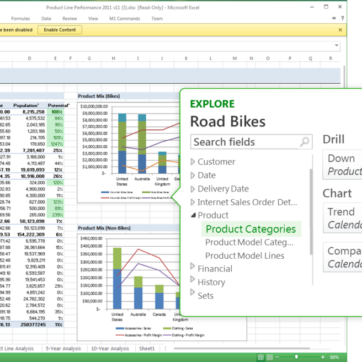The height and width of the screenshot is (362, 362).
Task: Expand the Date field group
Action: coord(193,175)
